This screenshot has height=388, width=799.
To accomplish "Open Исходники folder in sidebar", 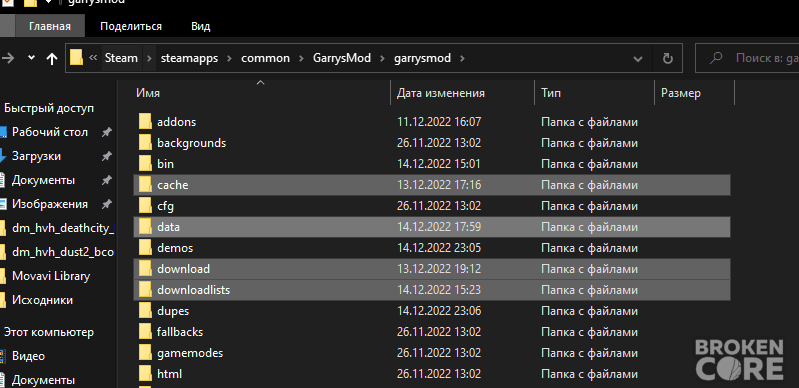I will tap(42, 300).
